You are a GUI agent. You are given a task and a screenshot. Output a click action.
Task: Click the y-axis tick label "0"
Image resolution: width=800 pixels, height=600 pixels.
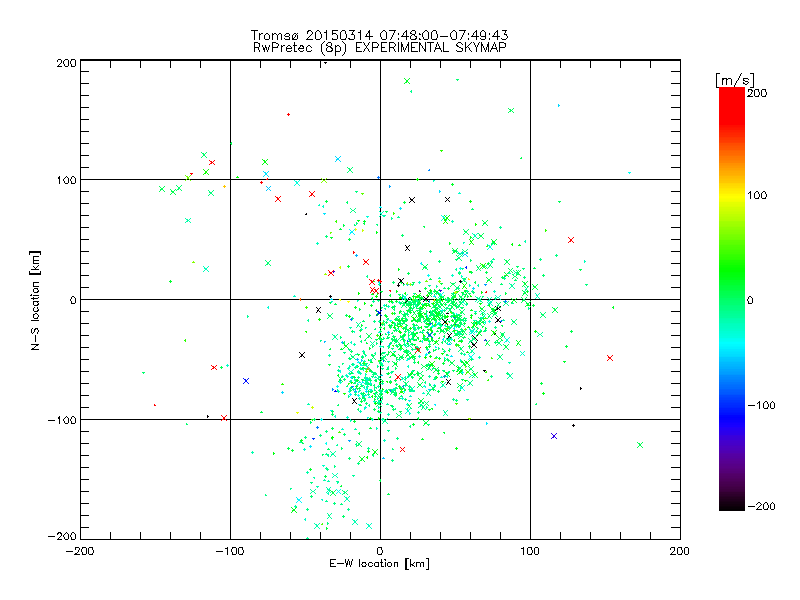pos(73,300)
